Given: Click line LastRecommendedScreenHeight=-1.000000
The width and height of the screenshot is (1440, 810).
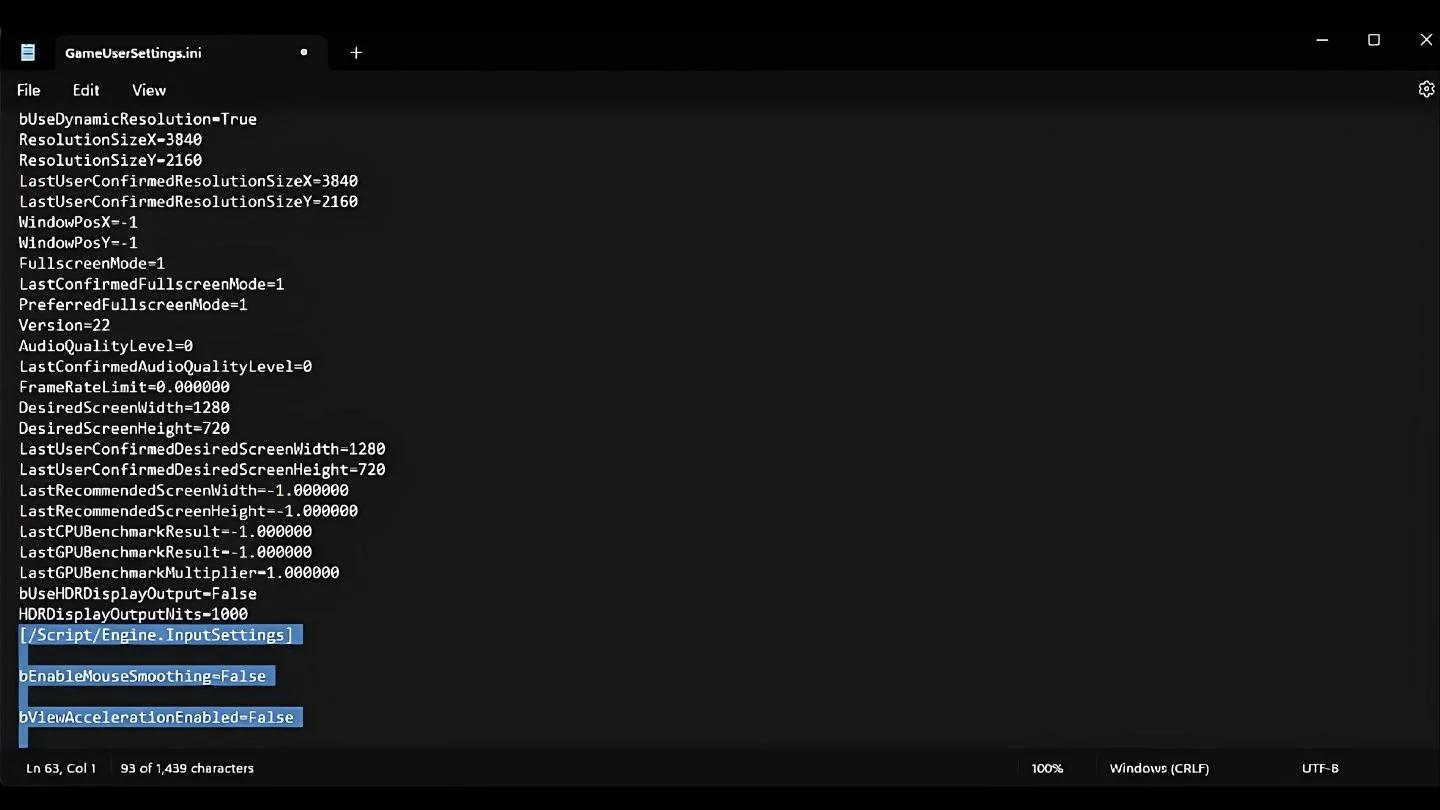Looking at the screenshot, I should 188,511.
